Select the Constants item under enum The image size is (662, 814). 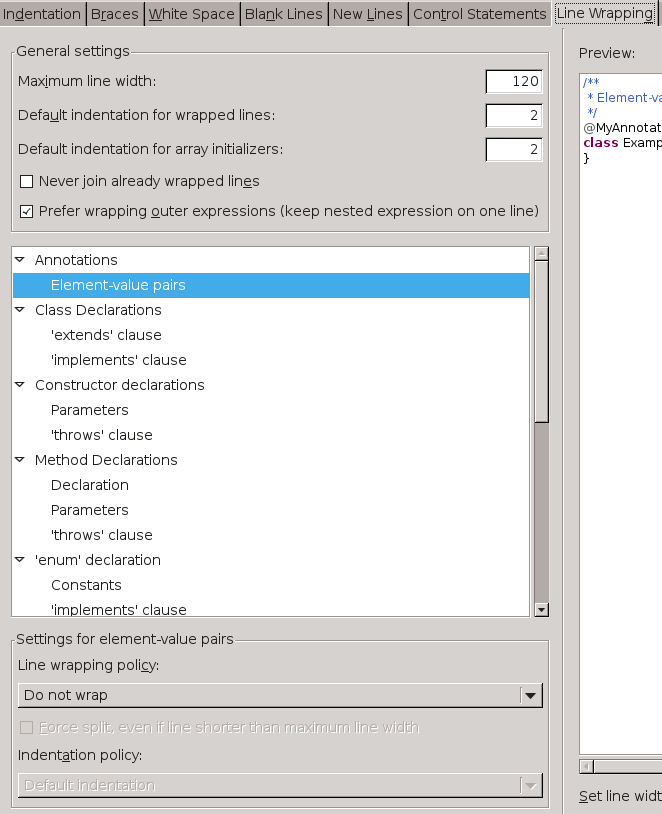86,585
